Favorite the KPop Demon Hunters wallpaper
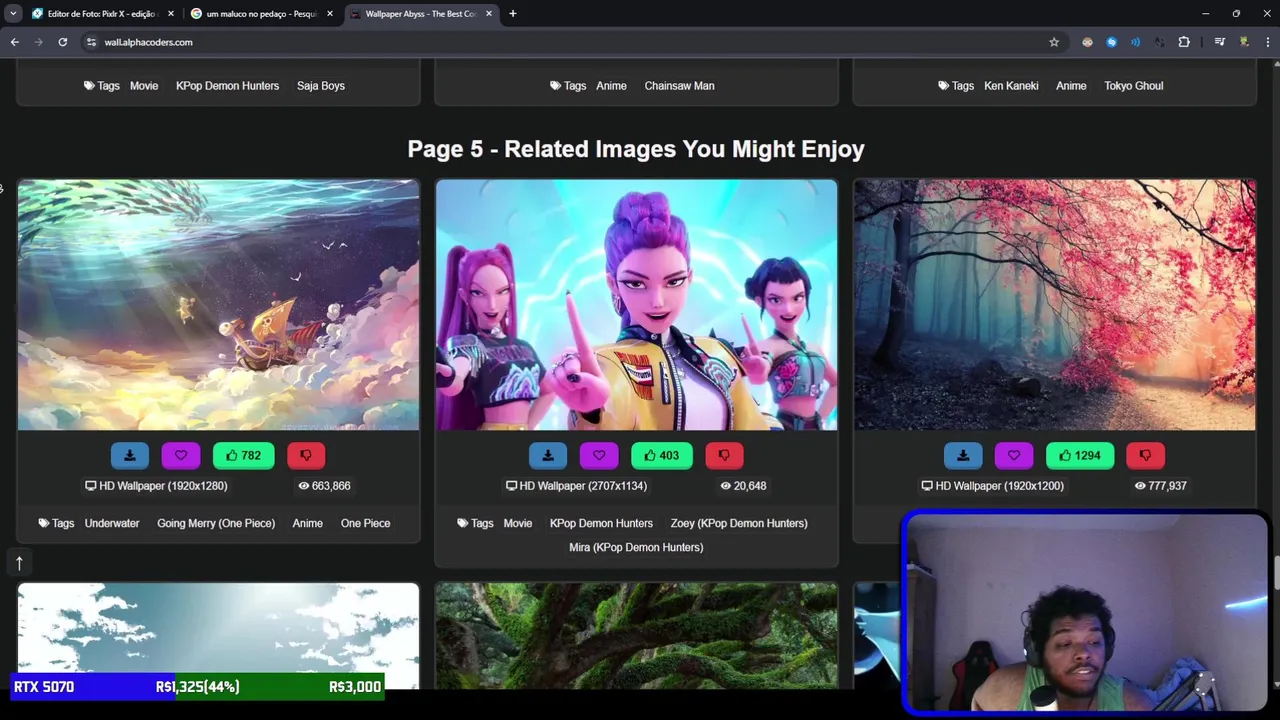Screen dimensions: 1280x720 (599, 455)
